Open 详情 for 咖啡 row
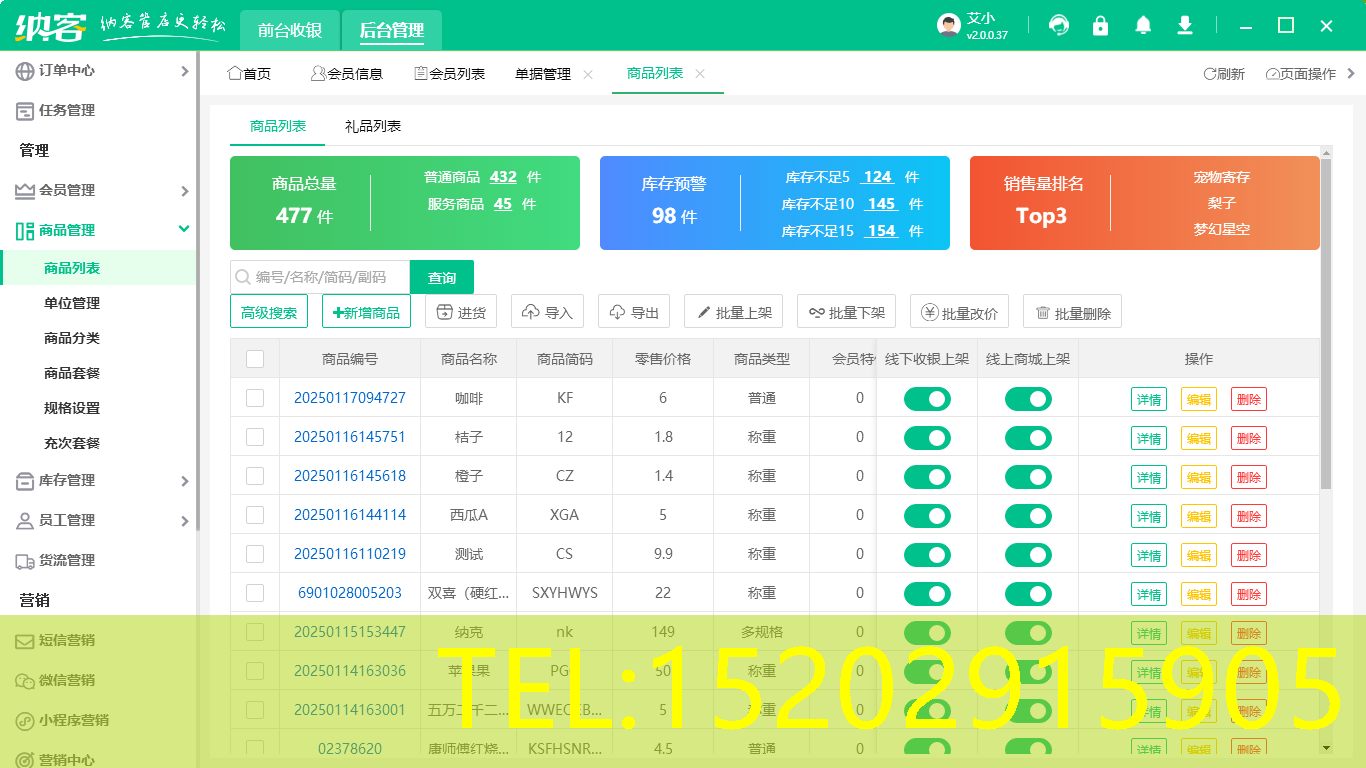Image resolution: width=1366 pixels, height=768 pixels. pyautogui.click(x=1149, y=399)
